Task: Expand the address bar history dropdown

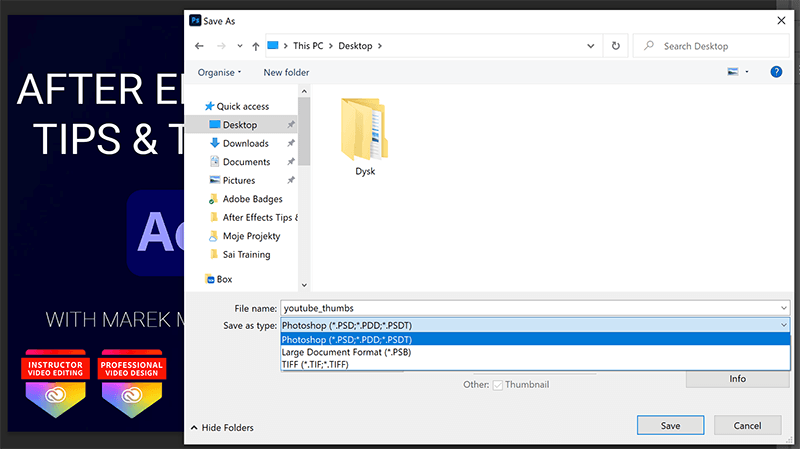Action: tap(590, 46)
